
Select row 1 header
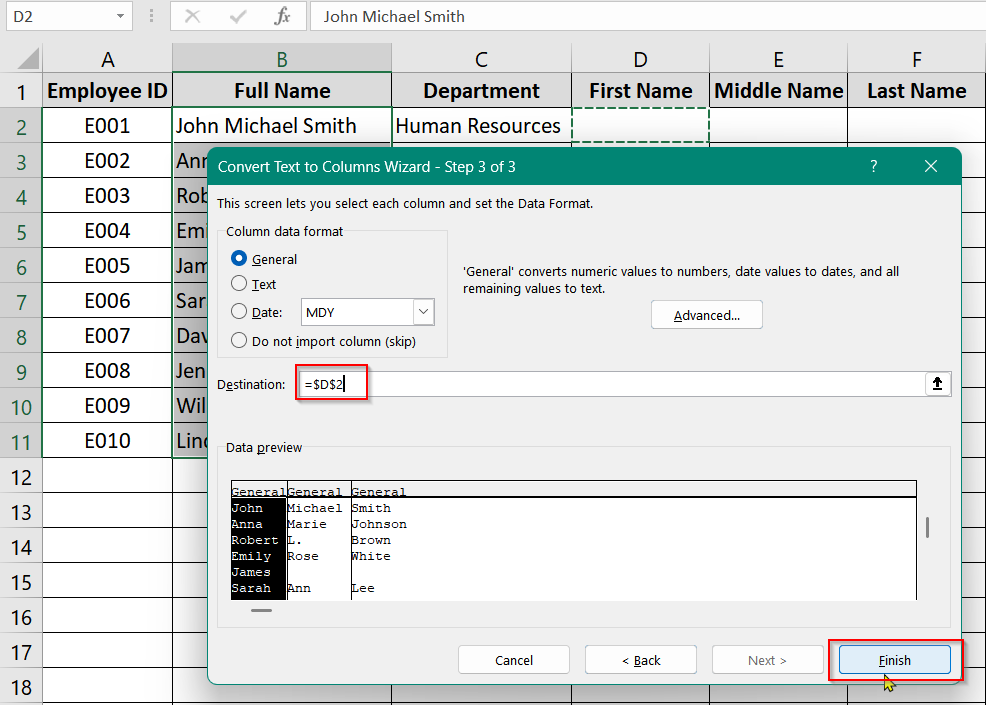(21, 92)
